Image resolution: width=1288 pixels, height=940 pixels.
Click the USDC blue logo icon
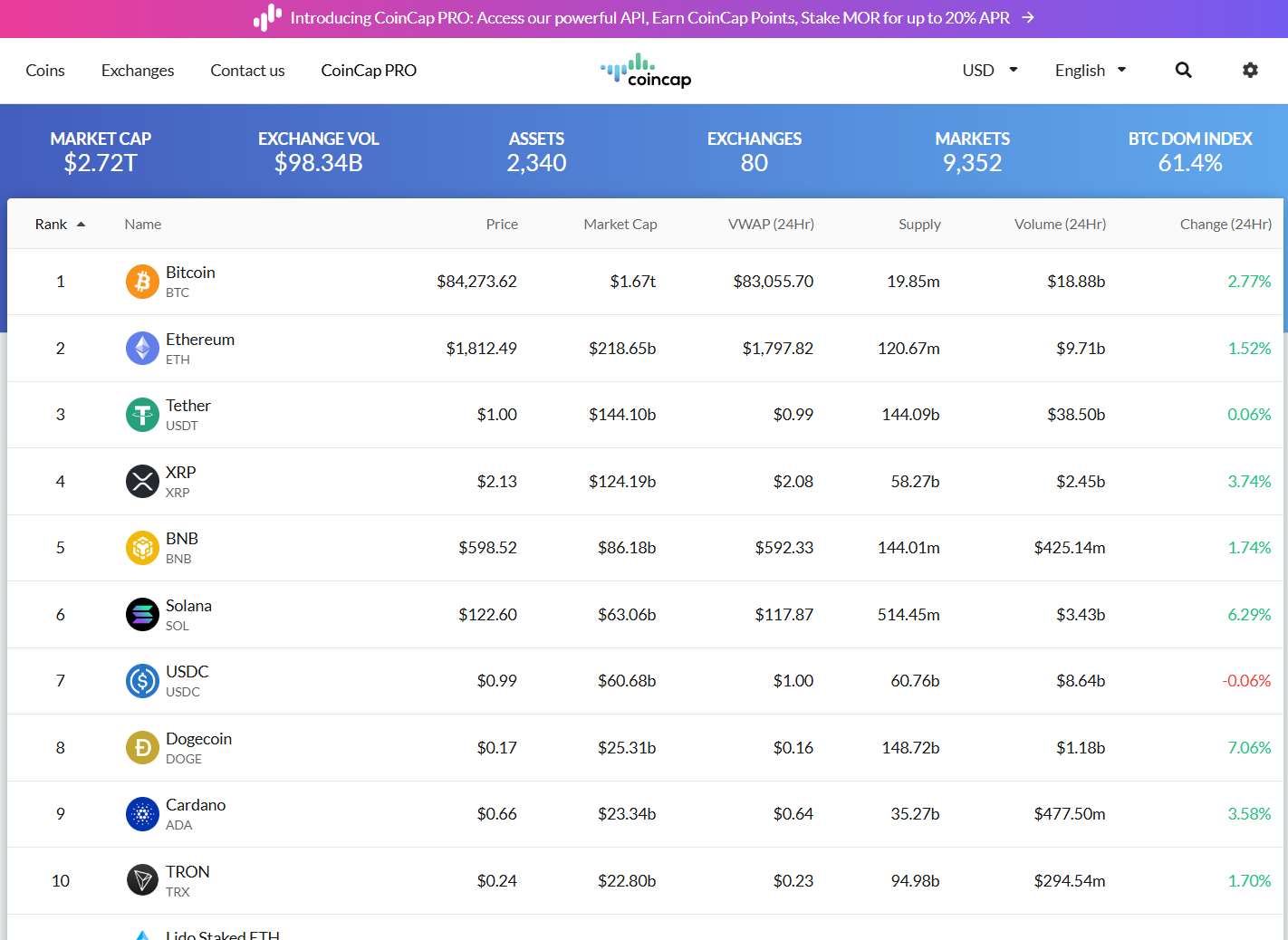[142, 681]
